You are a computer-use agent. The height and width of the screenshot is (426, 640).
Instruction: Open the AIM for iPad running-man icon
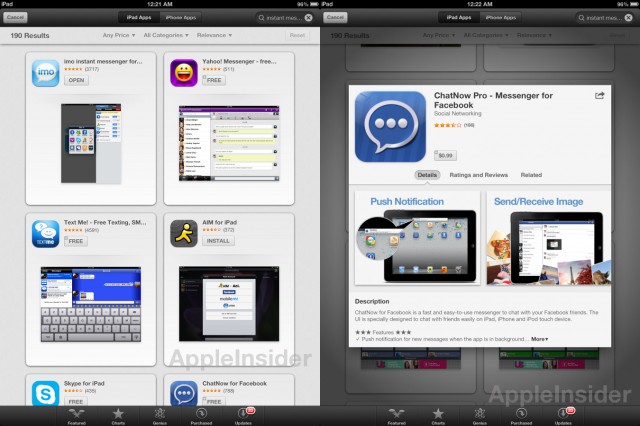(x=184, y=234)
